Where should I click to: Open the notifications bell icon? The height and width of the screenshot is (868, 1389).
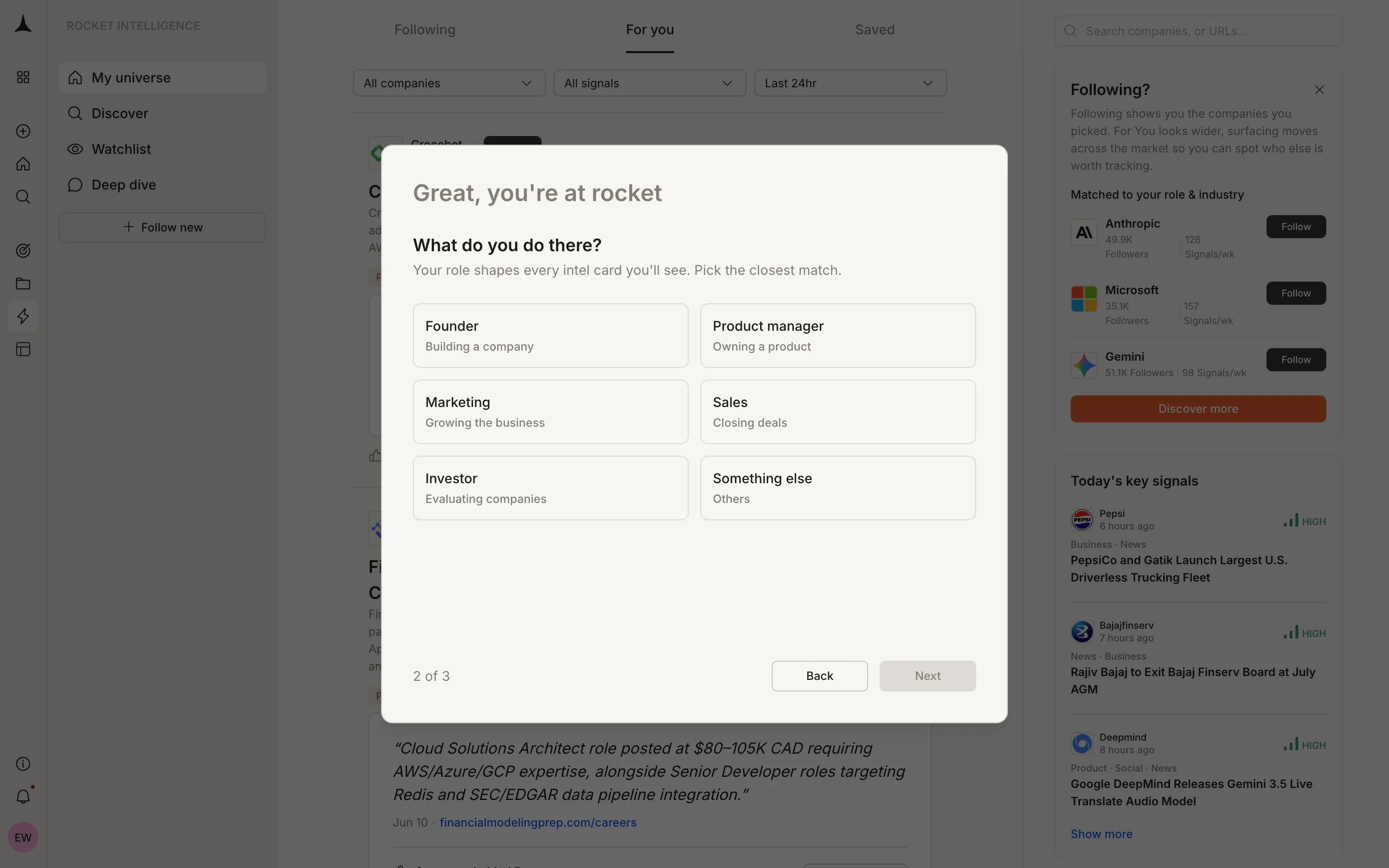[23, 796]
